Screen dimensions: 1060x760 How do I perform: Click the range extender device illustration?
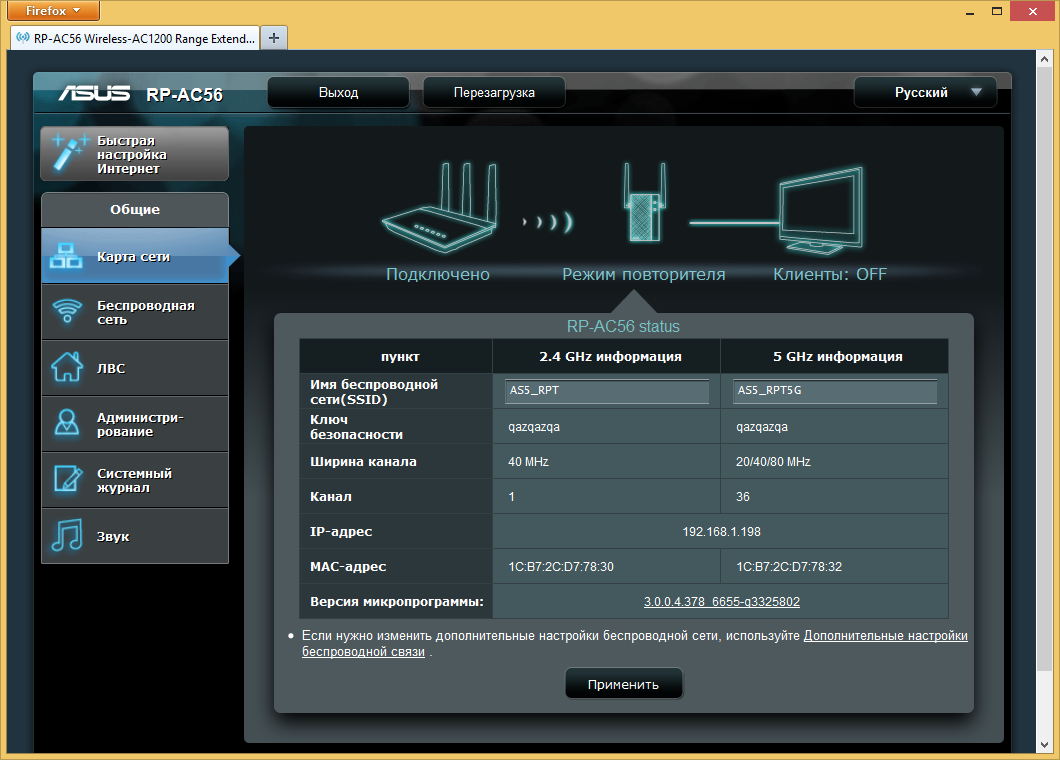[x=644, y=202]
